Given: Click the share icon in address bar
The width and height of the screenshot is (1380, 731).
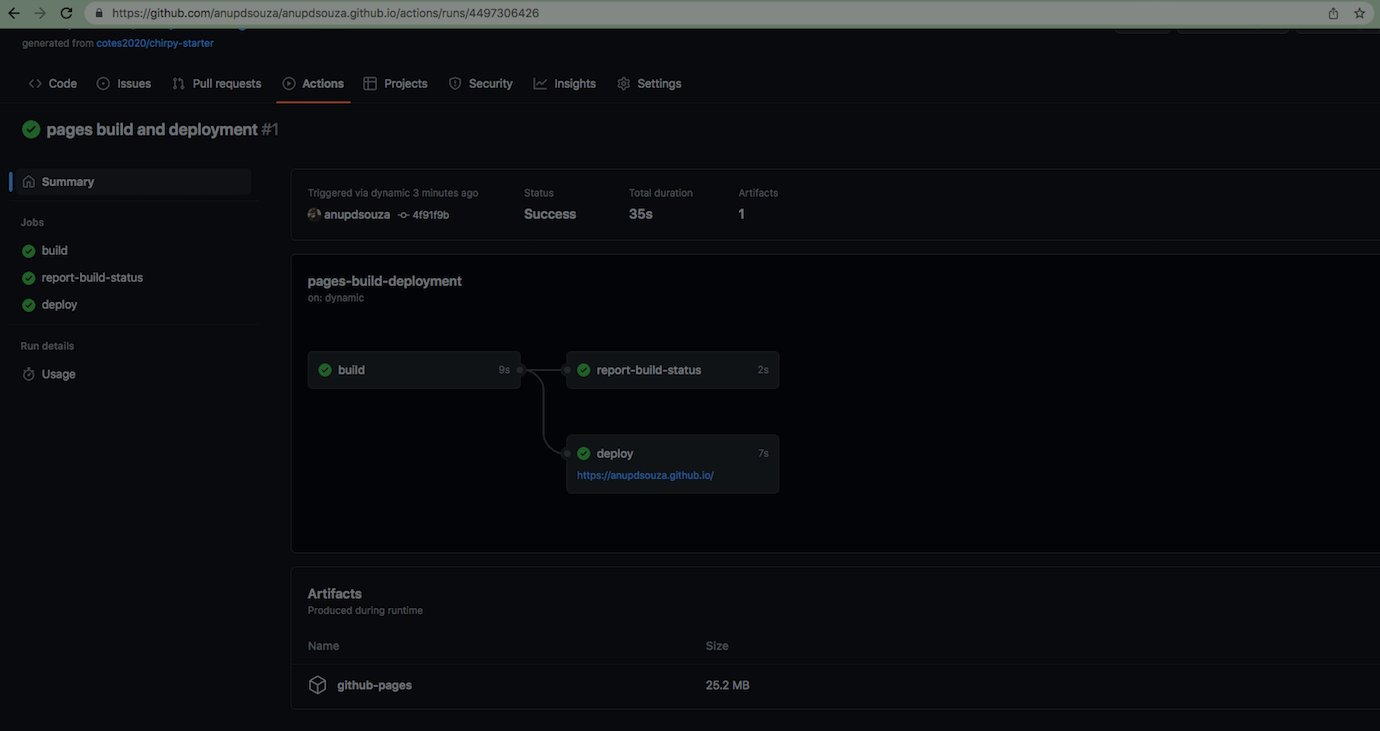Looking at the screenshot, I should [x=1333, y=13].
